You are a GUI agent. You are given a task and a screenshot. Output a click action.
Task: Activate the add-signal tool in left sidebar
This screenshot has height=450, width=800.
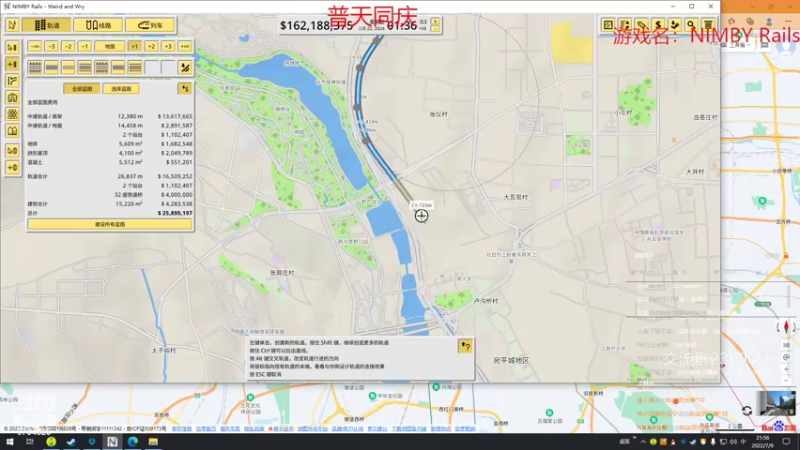(x=12, y=167)
